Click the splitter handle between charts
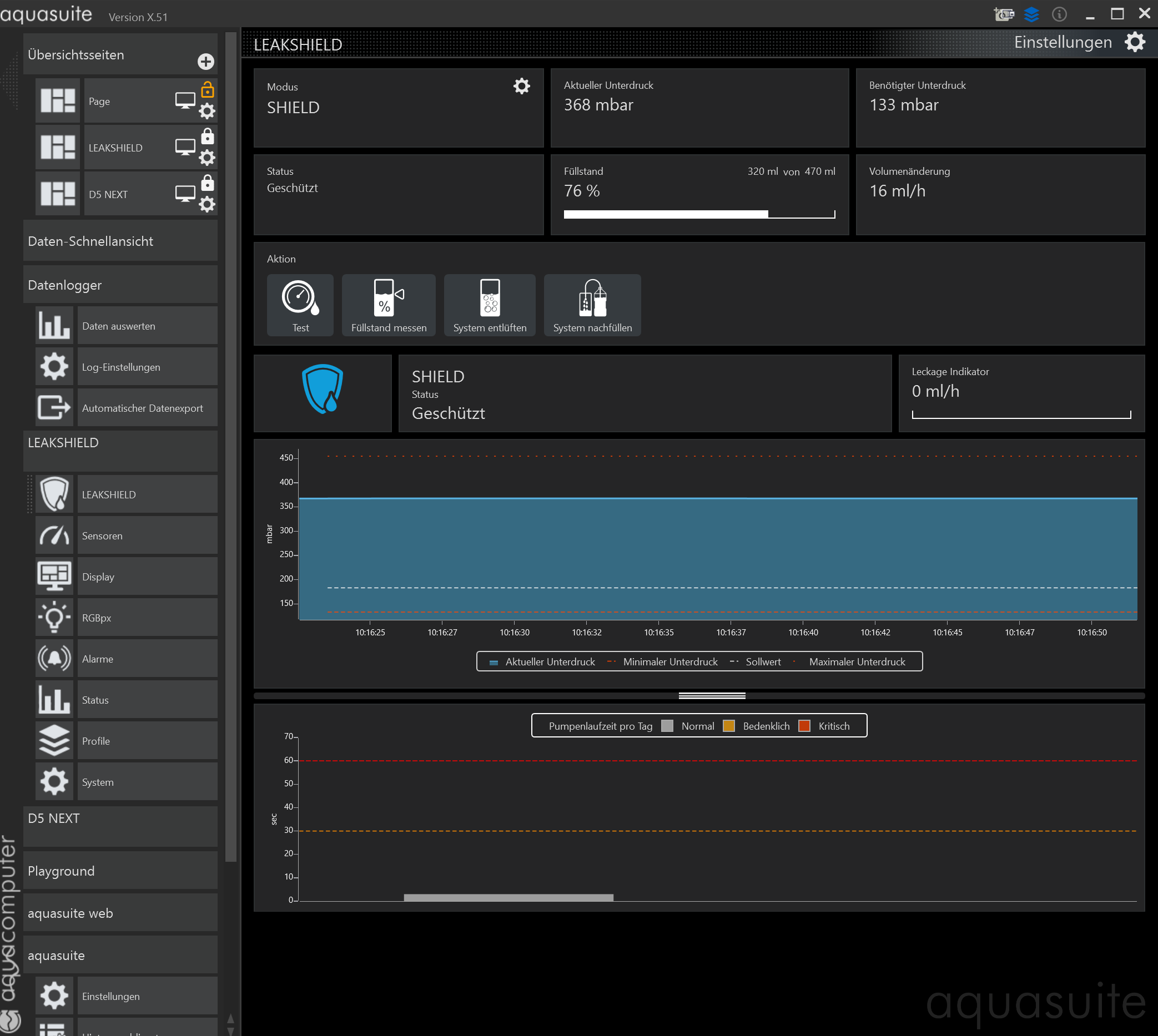This screenshot has width=1158, height=1036. click(712, 696)
